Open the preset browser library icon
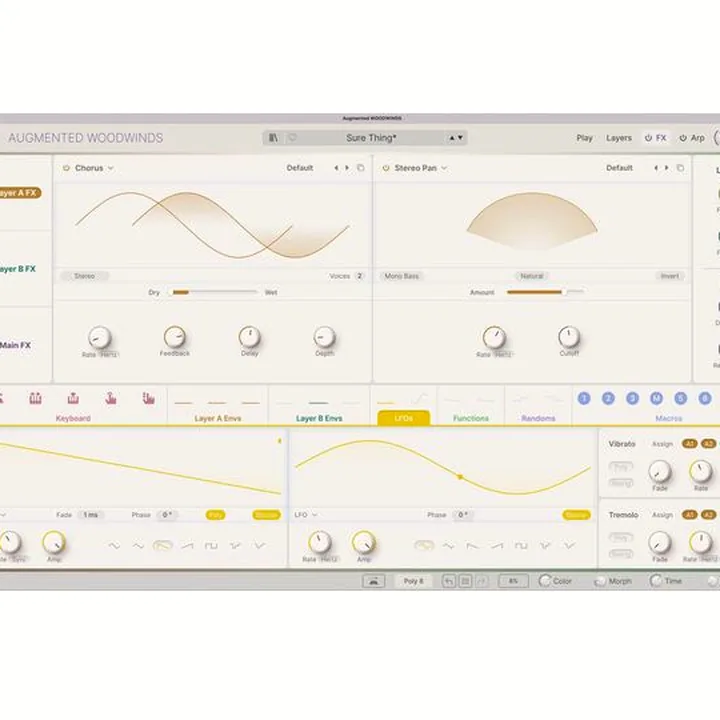This screenshot has width=720, height=720. point(274,138)
